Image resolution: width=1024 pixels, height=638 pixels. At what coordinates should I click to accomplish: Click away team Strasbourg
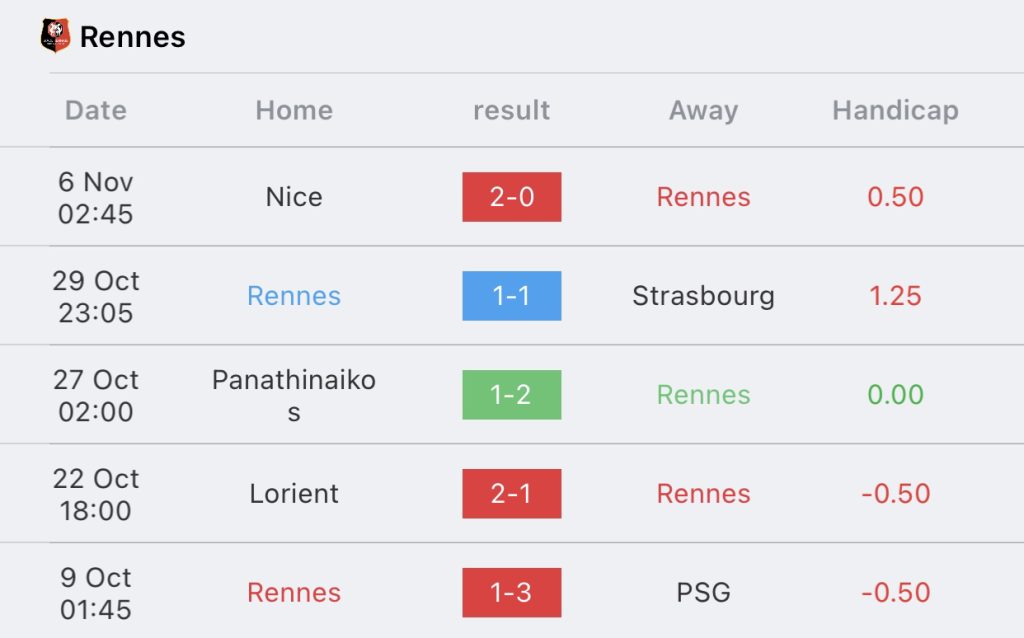(703, 296)
